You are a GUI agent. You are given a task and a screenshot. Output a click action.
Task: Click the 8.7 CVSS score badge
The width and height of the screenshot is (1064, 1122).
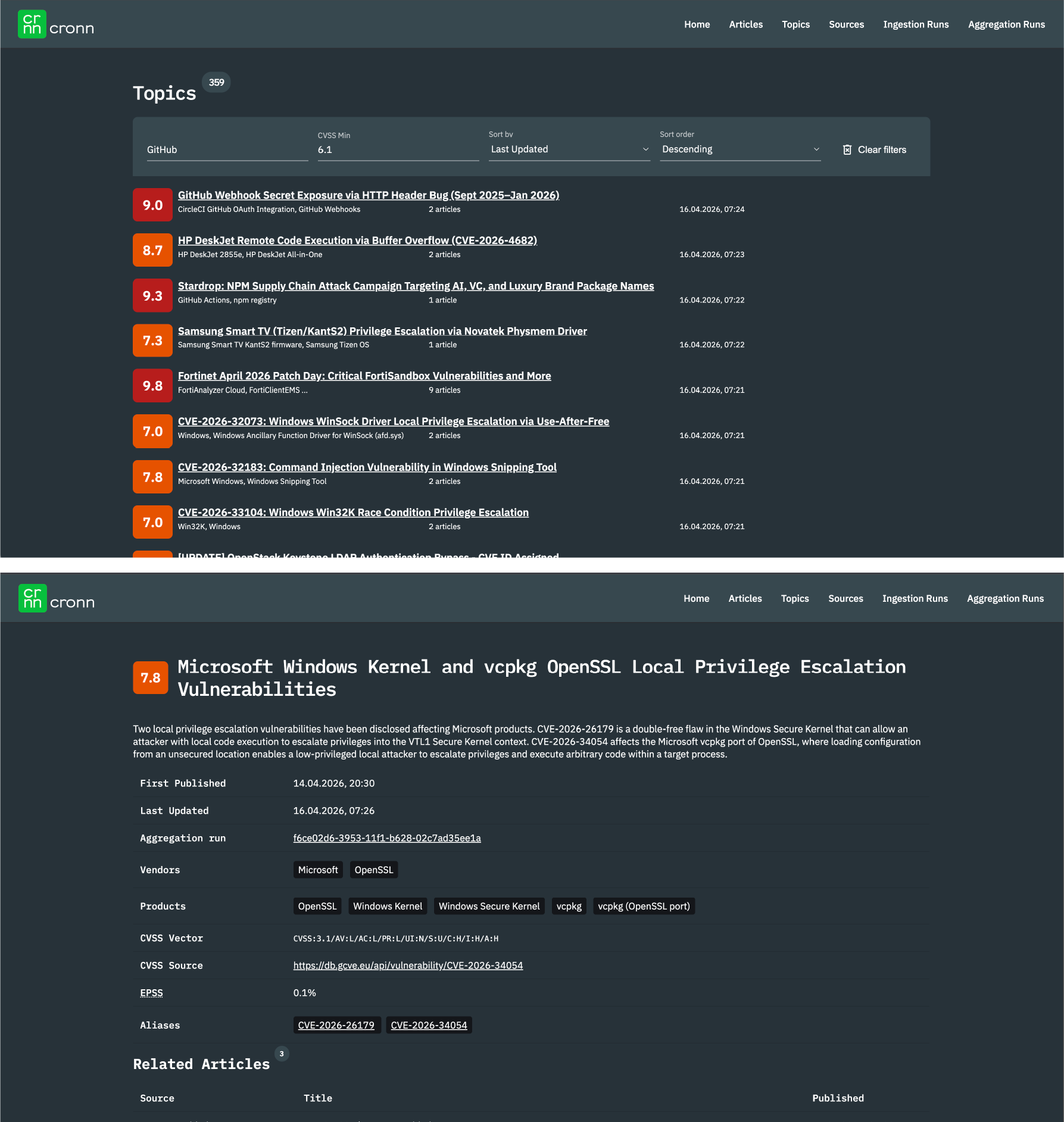[152, 250]
